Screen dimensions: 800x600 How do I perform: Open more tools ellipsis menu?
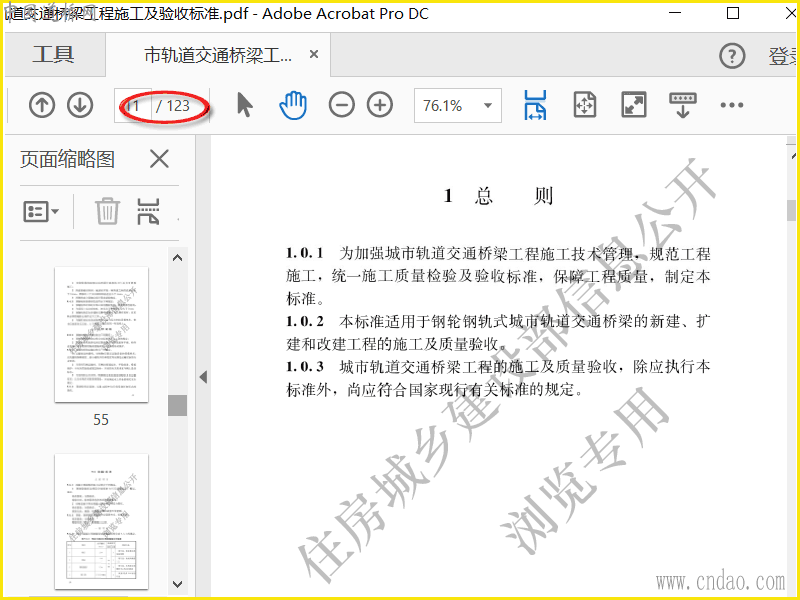732,105
